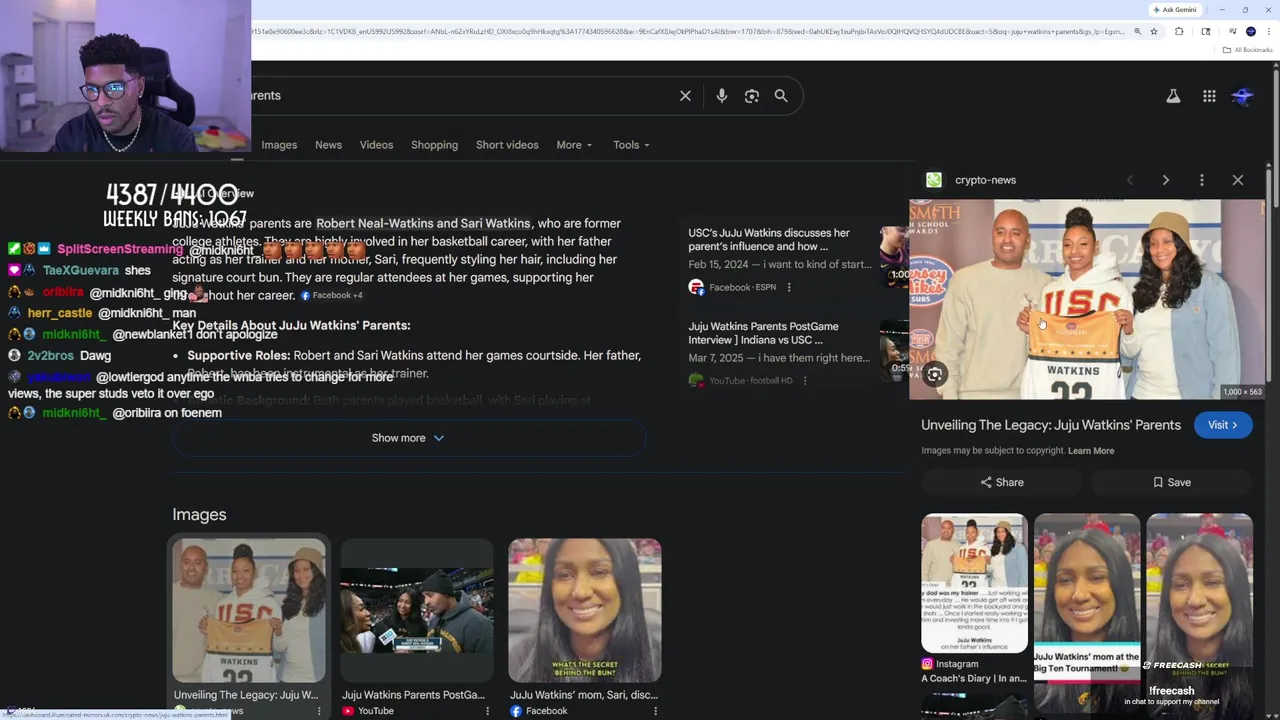This screenshot has height=720, width=1280.
Task: Open Juju Watkins Parents PostGame Interview link
Action: pyautogui.click(x=763, y=333)
